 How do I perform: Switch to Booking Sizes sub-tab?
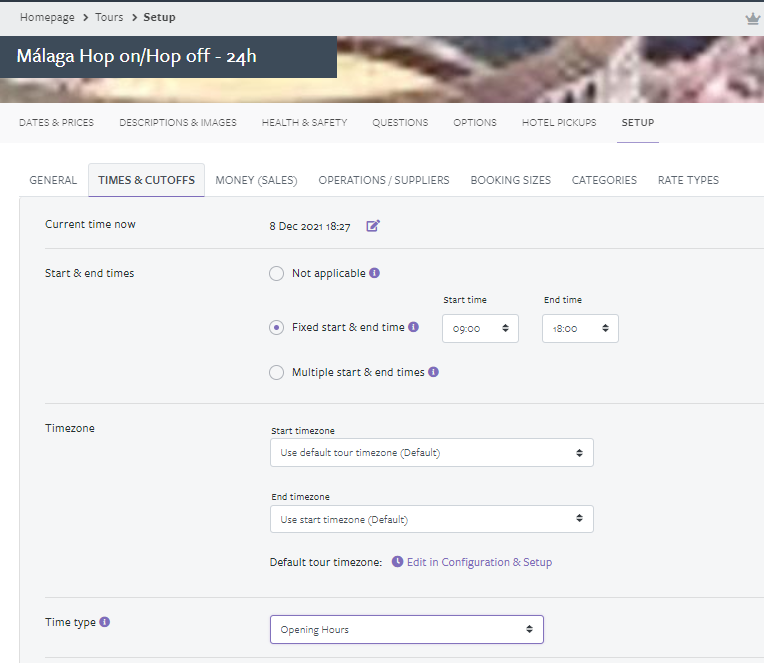511,180
